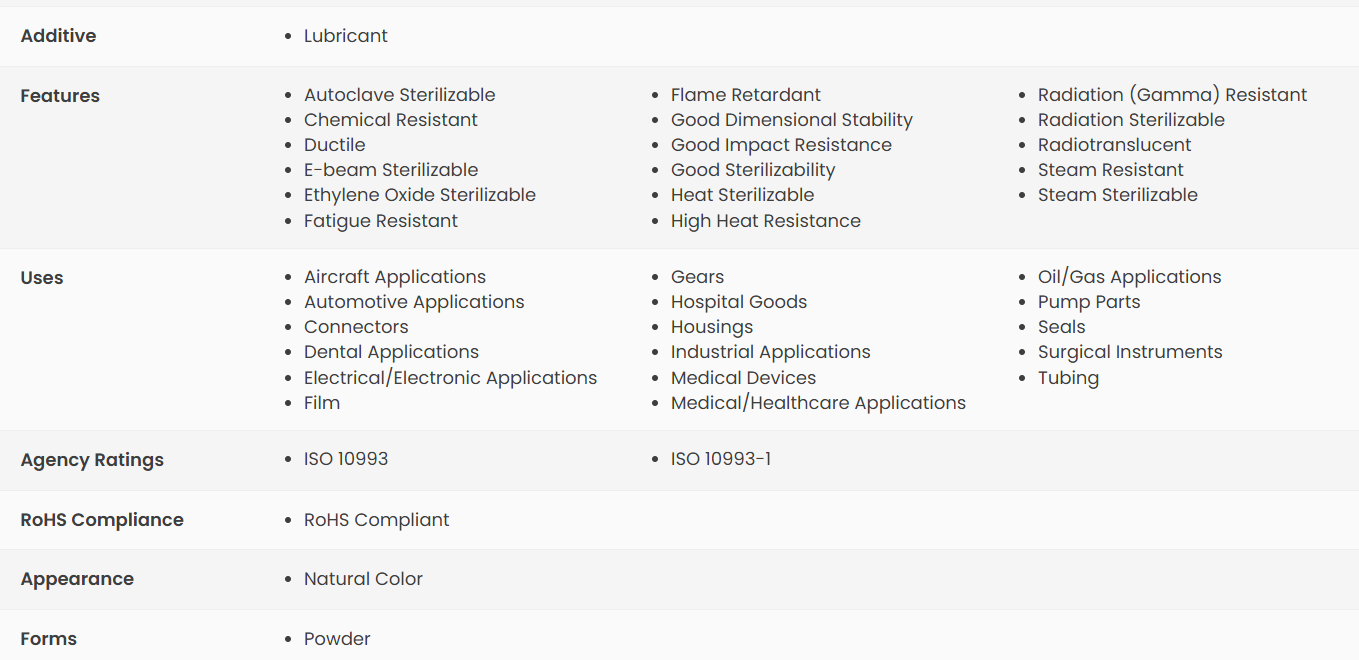Click the Agency Ratings row label
Viewport: 1359px width, 660px height.
pos(92,460)
